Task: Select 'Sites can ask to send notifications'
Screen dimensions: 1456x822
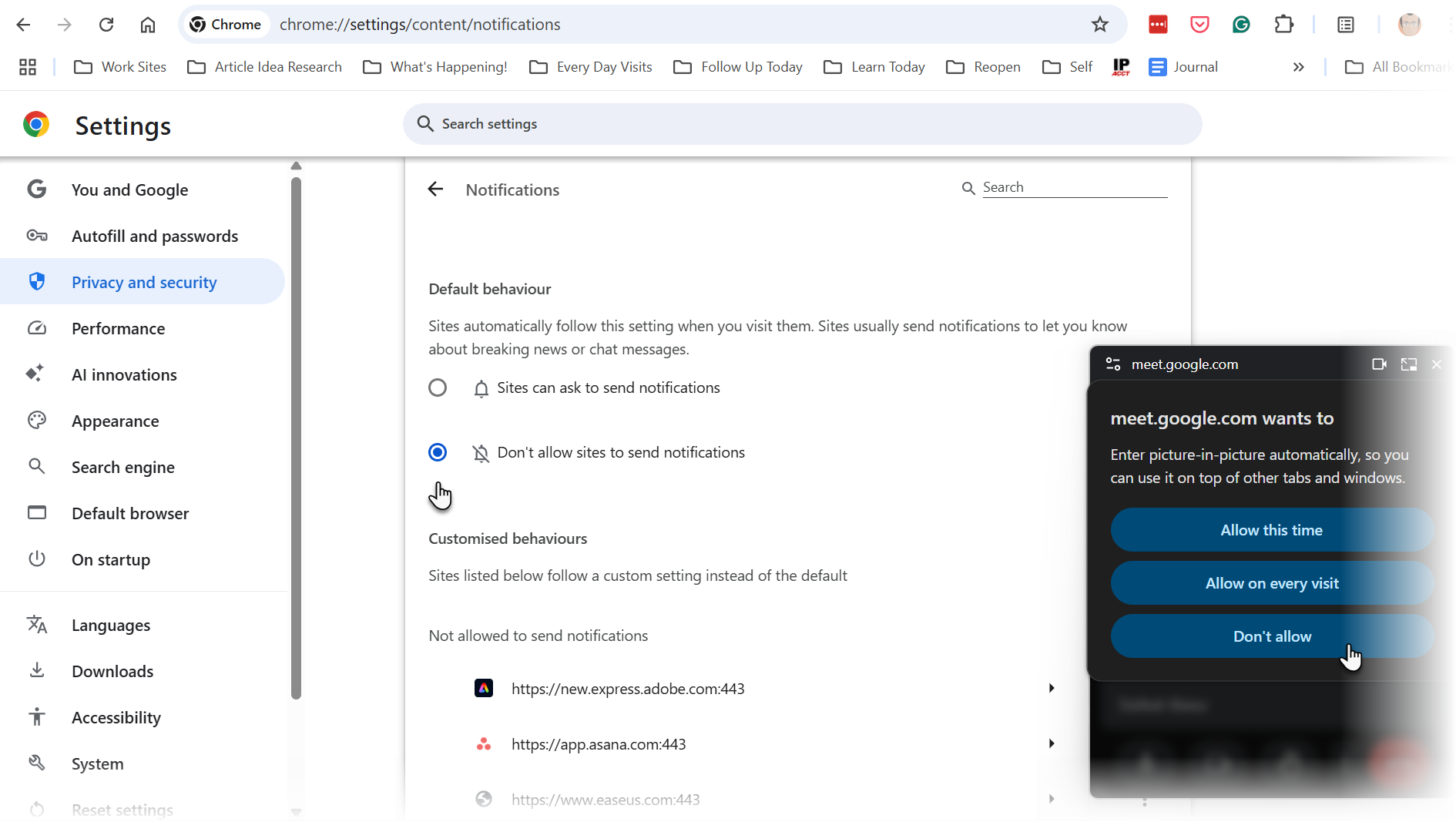Action: pos(438,388)
